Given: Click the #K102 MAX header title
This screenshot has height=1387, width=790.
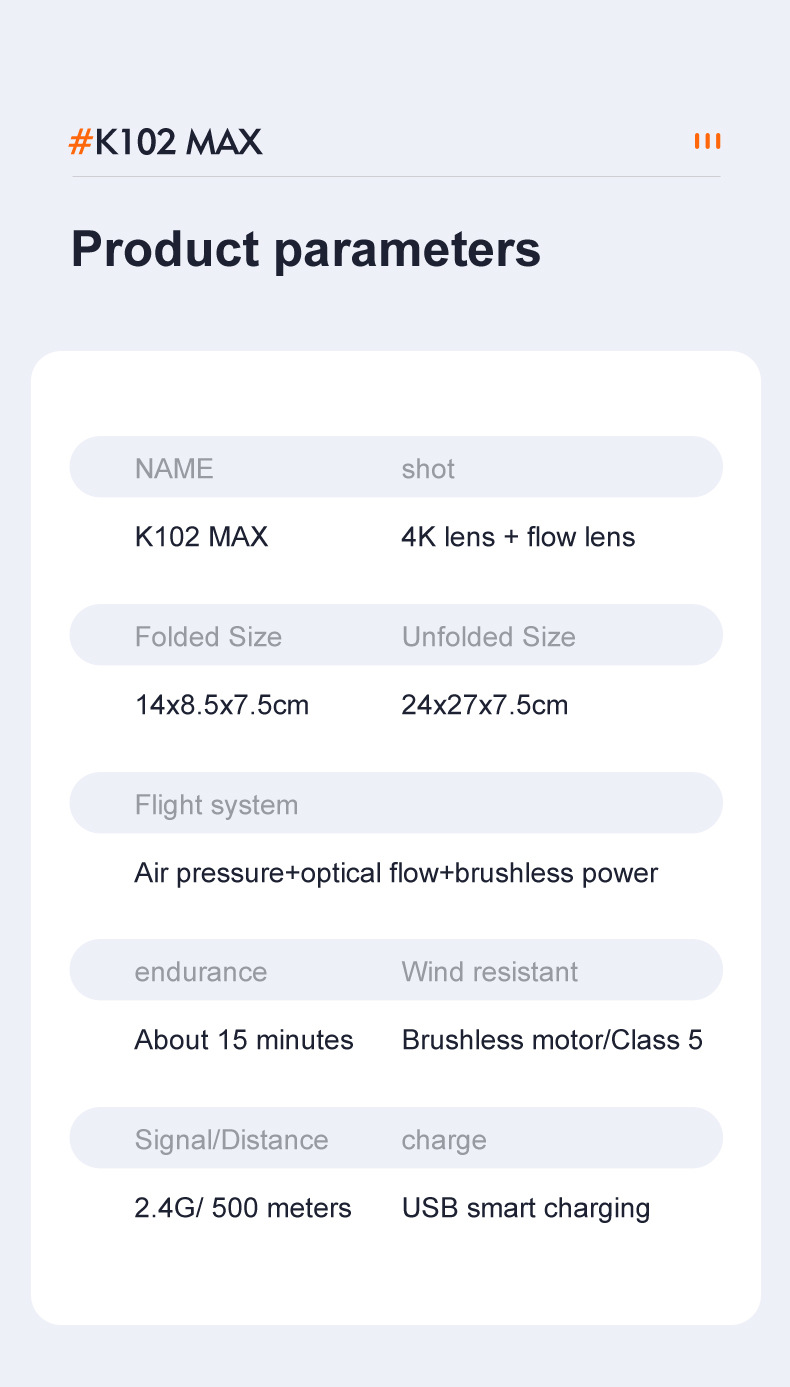Looking at the screenshot, I should coord(165,142).
